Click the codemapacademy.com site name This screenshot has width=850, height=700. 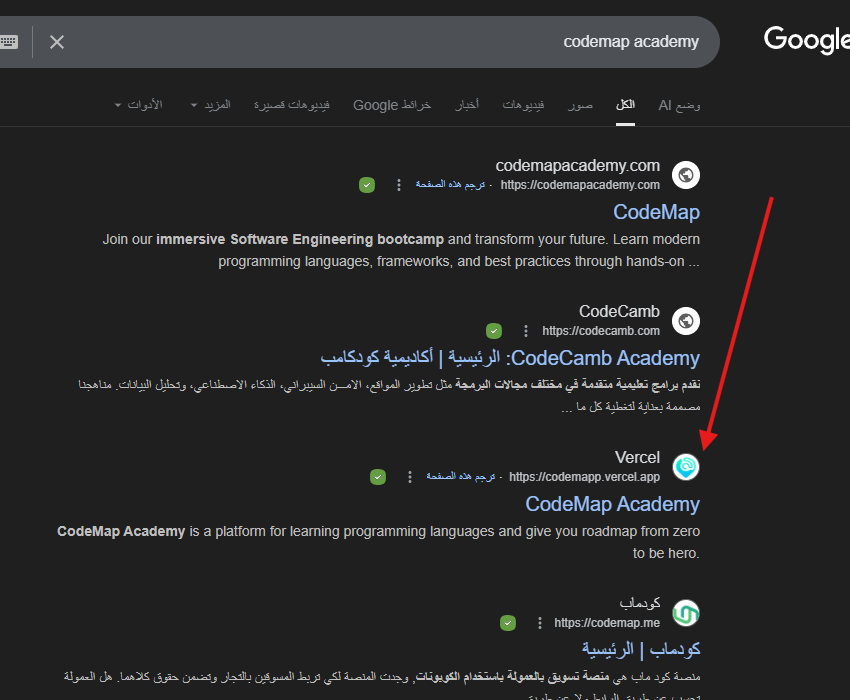click(x=578, y=165)
